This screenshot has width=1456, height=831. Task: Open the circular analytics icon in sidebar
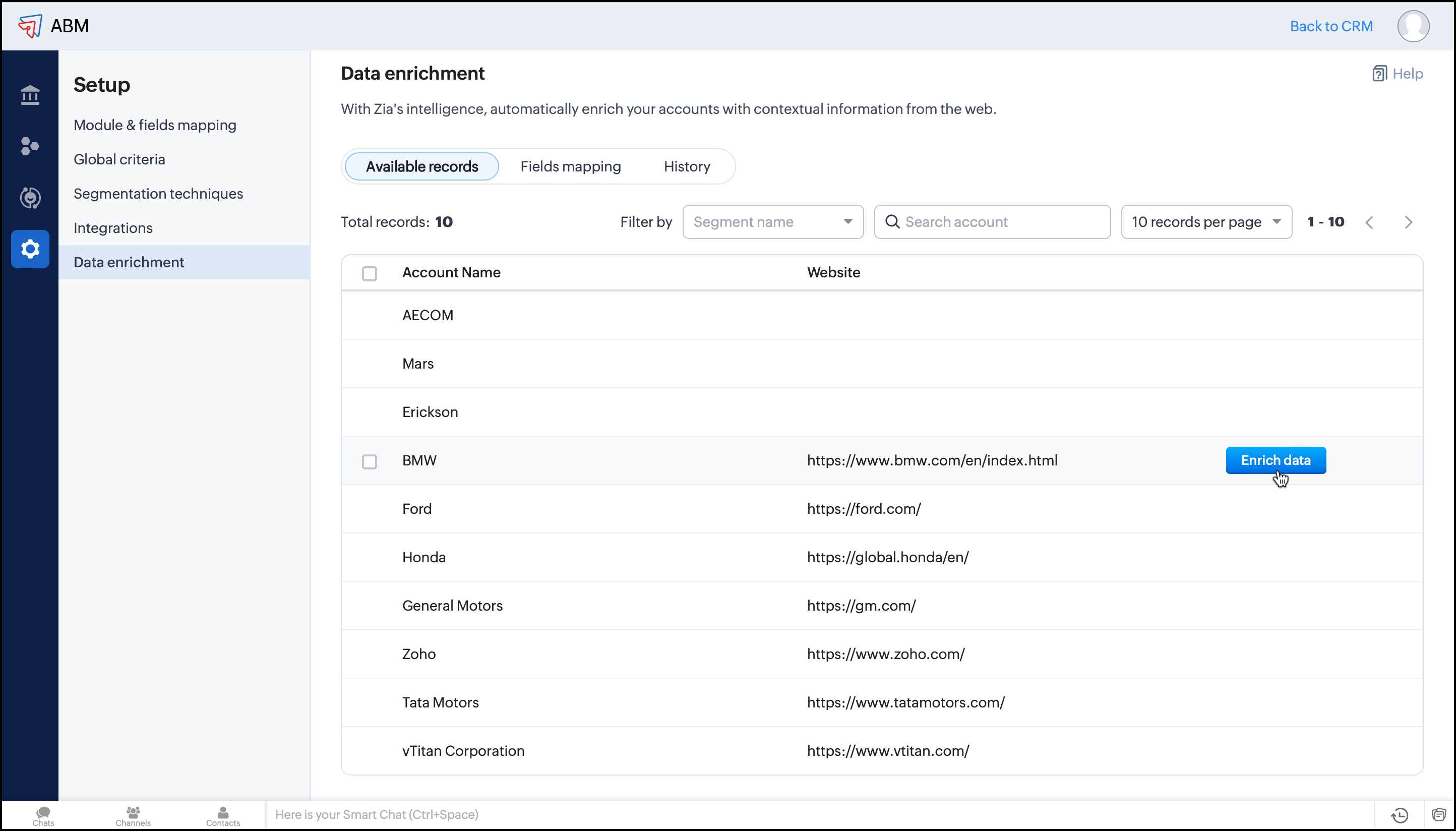click(30, 198)
